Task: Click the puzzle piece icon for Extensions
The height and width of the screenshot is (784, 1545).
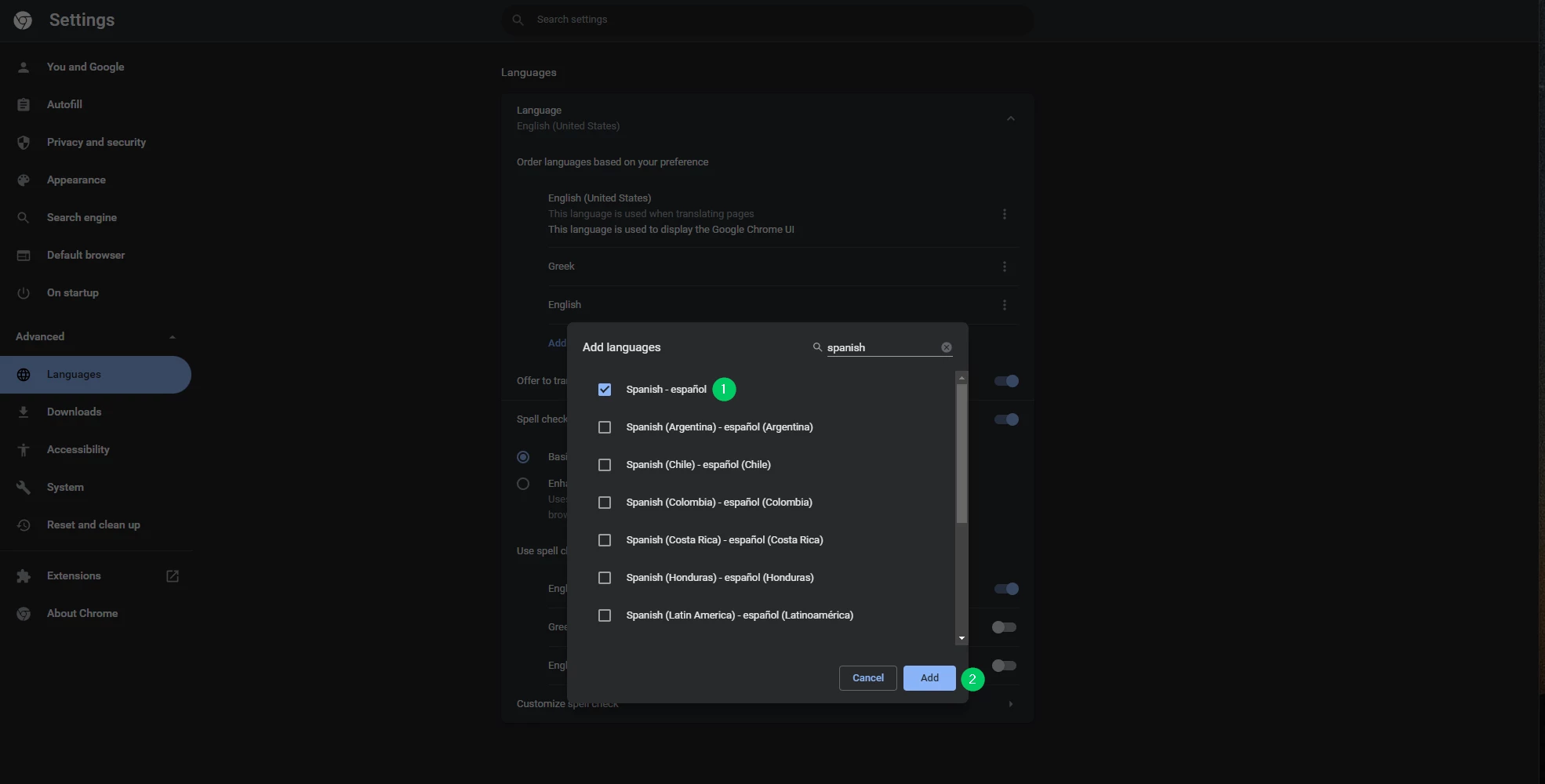Action: point(24,576)
